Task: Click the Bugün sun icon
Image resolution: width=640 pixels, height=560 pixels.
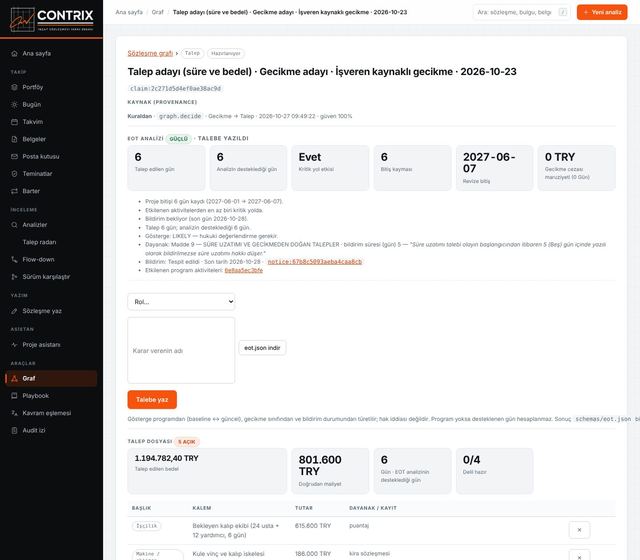Action: pos(14,104)
